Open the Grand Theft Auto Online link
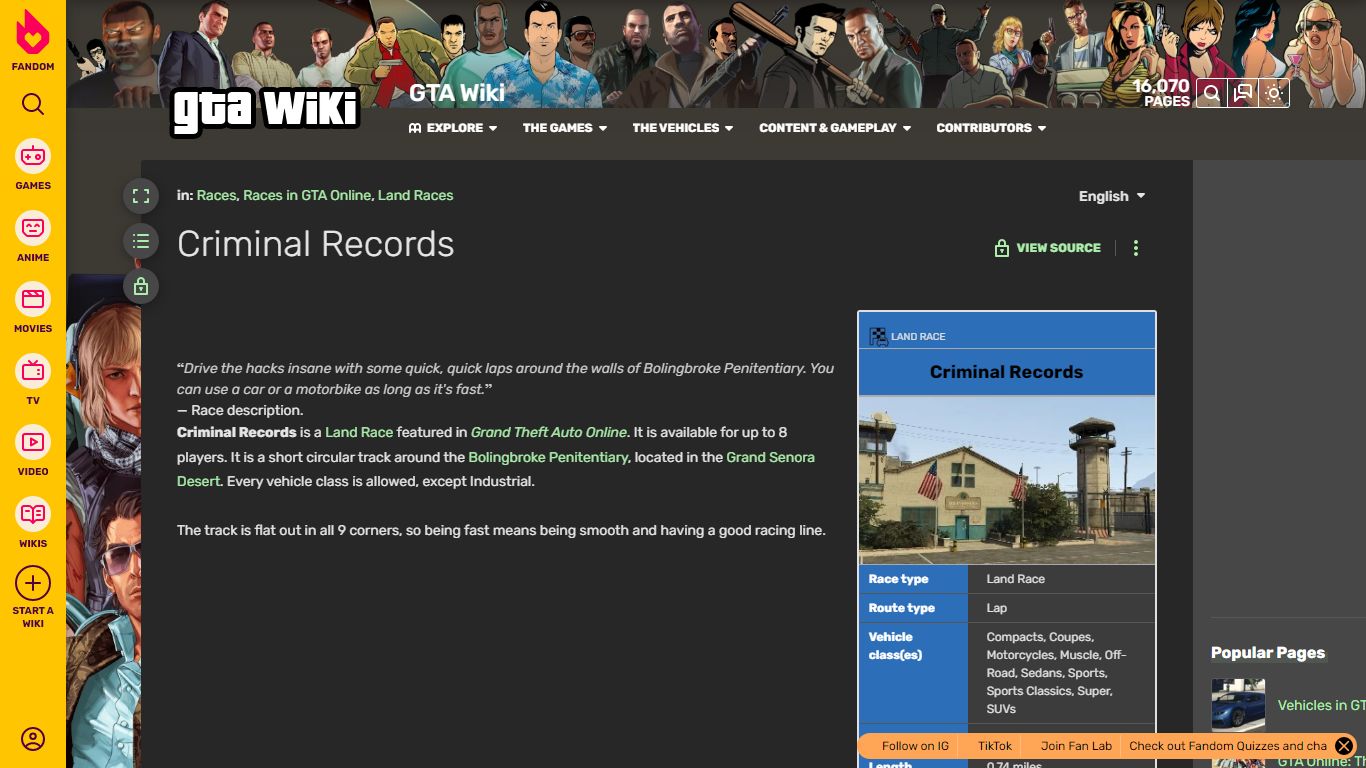The image size is (1366, 768). pos(549,432)
